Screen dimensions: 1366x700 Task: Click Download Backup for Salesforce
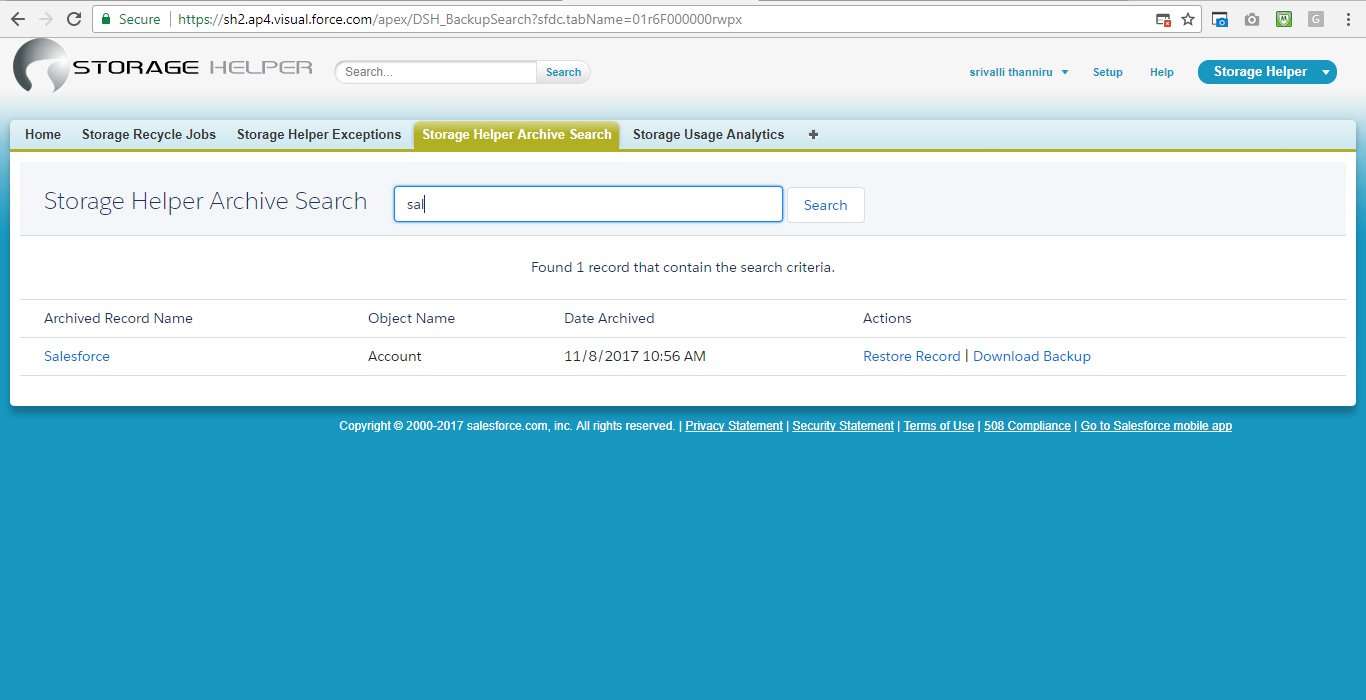(1032, 356)
